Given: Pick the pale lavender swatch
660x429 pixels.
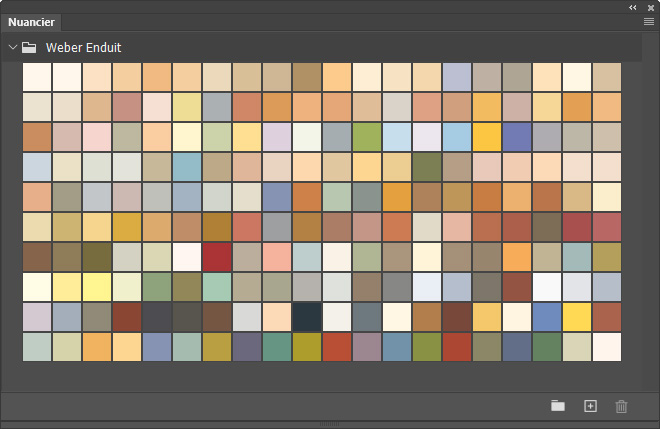Looking at the screenshot, I should (x=277, y=137).
